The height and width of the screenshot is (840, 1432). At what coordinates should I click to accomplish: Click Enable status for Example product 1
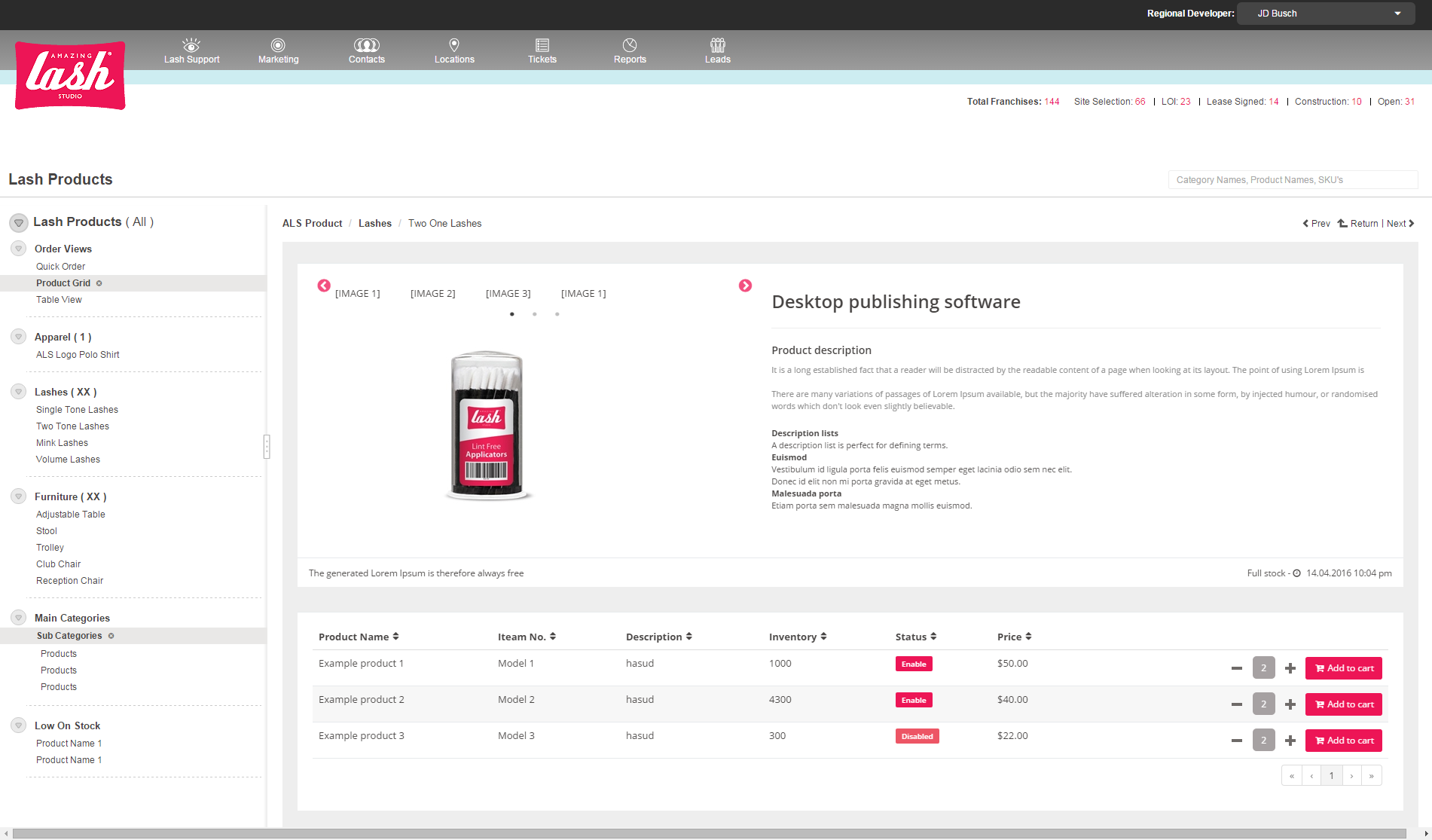[914, 664]
